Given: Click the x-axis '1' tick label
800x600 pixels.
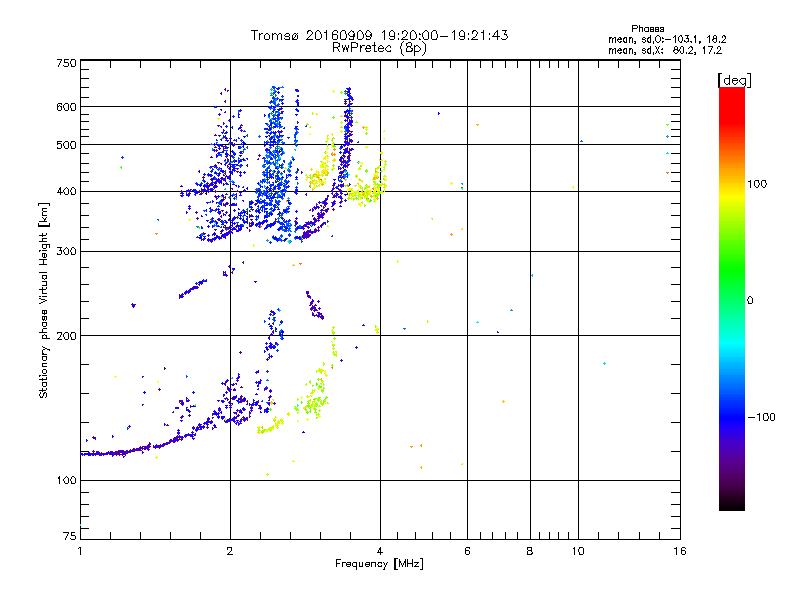Looking at the screenshot, I should coord(80,551).
